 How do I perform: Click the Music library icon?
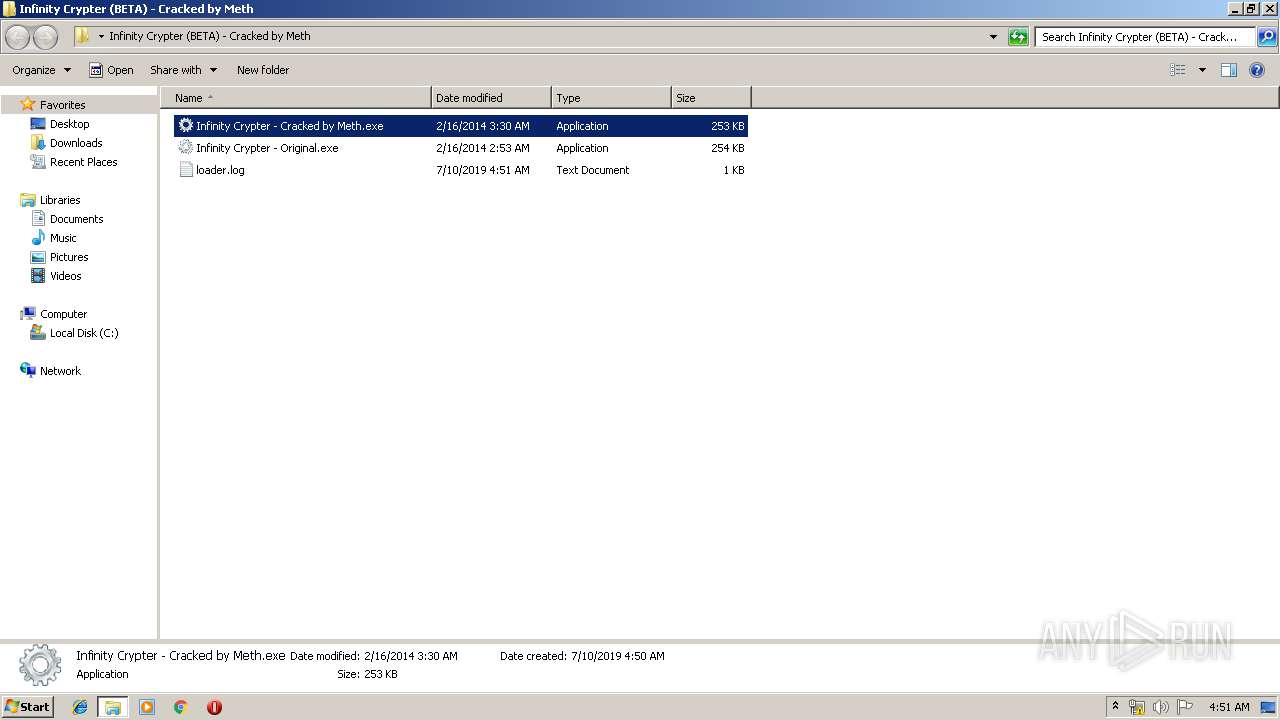[38, 238]
